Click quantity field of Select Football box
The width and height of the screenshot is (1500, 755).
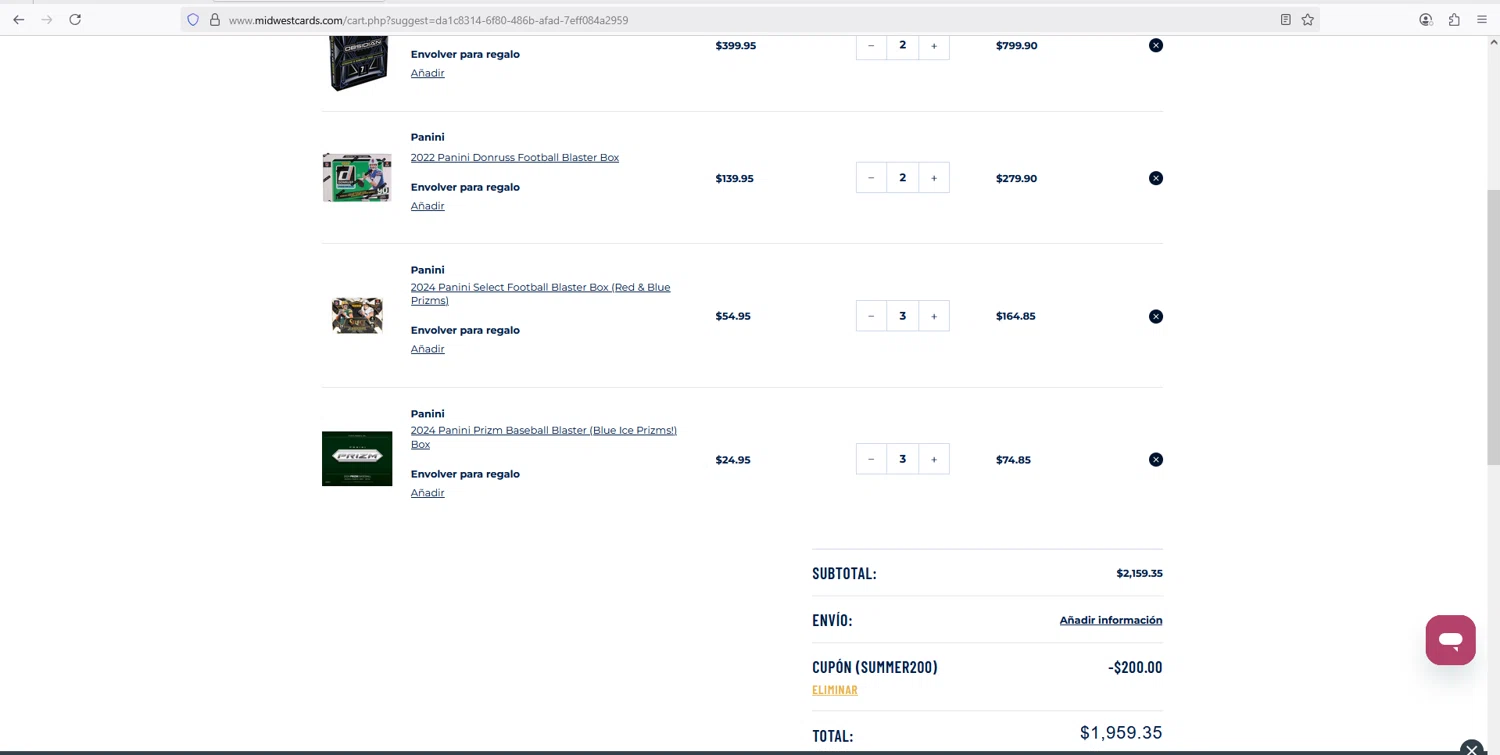tap(902, 316)
